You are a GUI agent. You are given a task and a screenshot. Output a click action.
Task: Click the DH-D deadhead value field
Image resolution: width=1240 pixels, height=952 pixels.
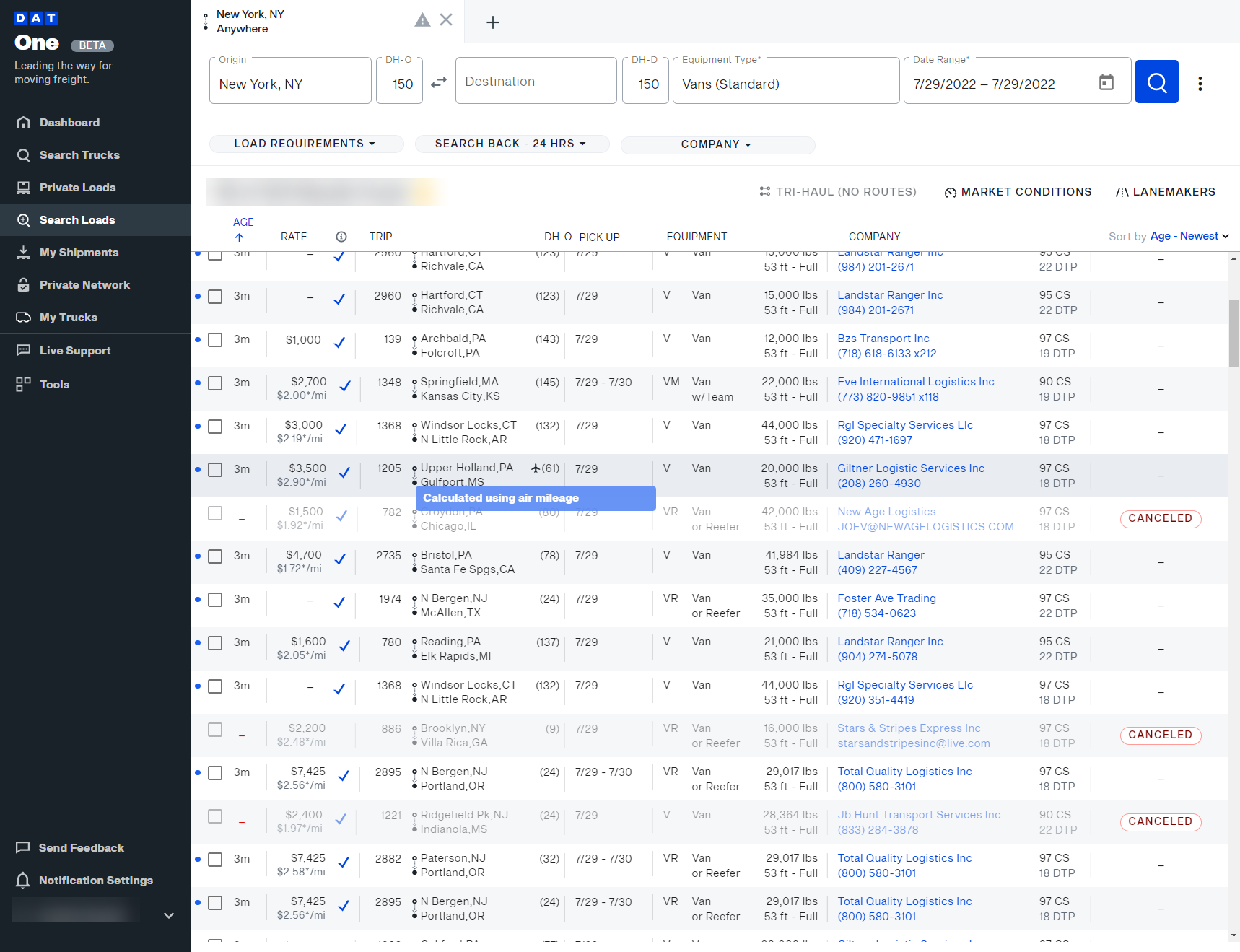(646, 81)
